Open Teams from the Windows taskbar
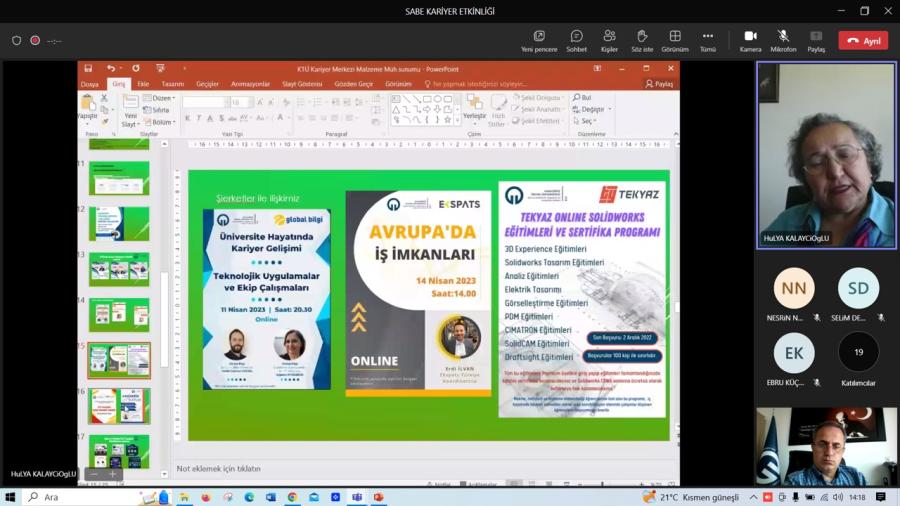Viewport: 900px width, 506px height. tap(357, 497)
